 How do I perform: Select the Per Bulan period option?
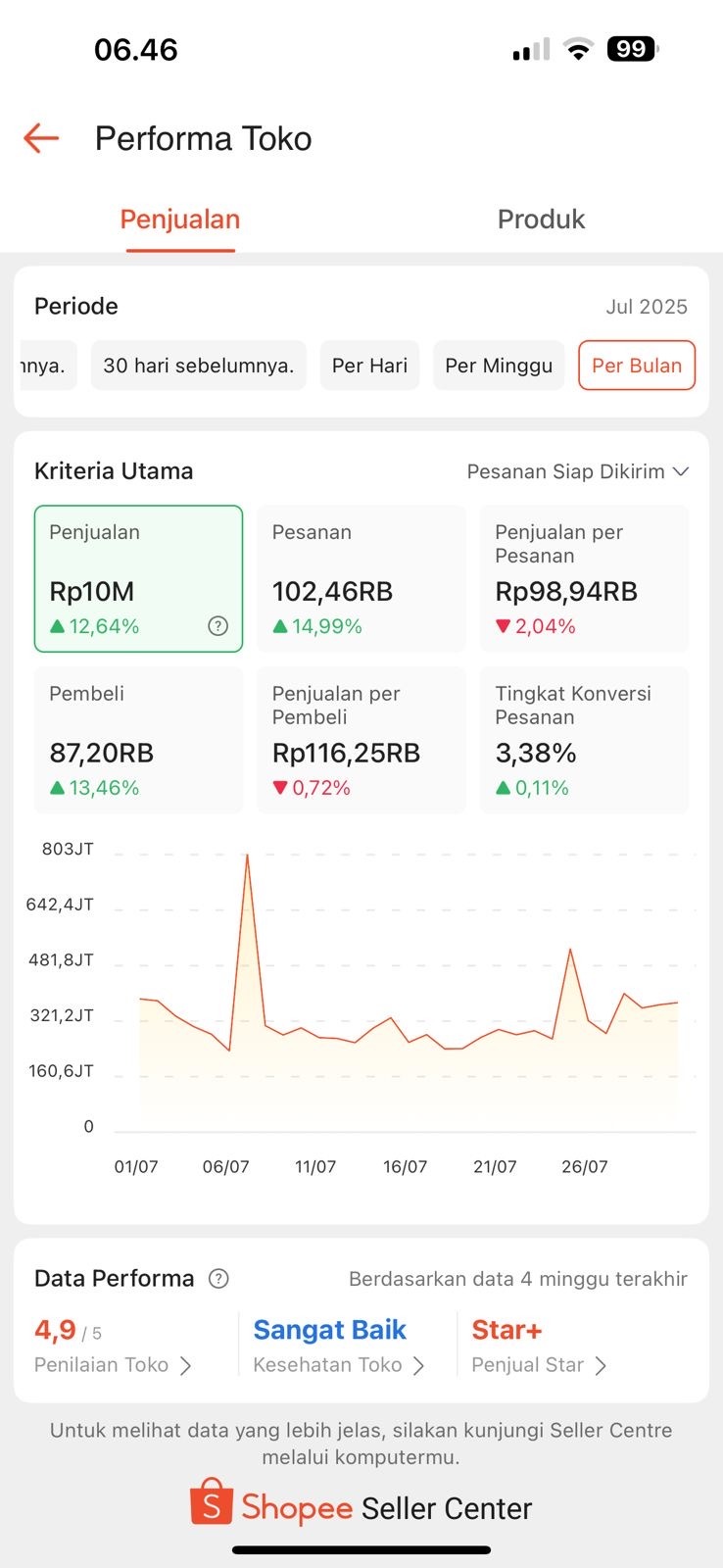click(637, 366)
